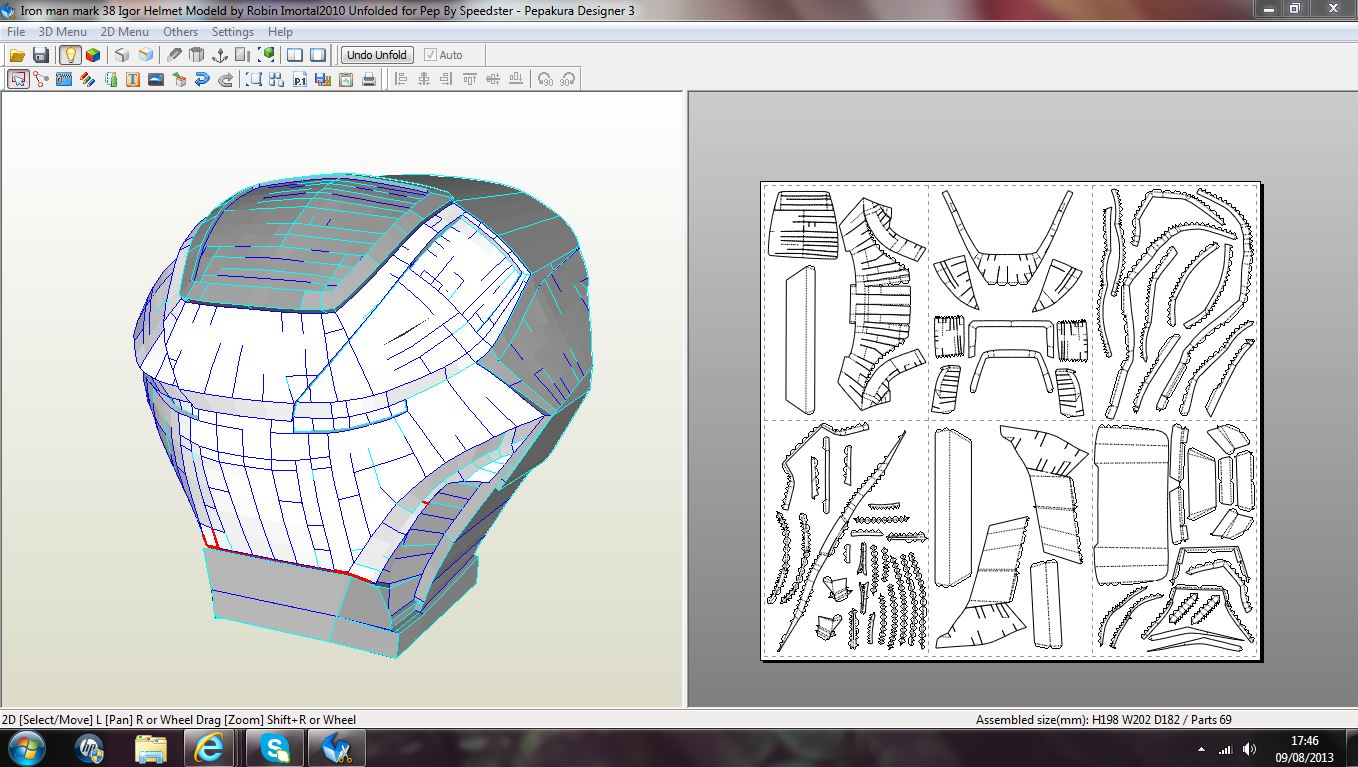This screenshot has height=767, width=1358.
Task: Open the File menu
Action: (x=16, y=32)
